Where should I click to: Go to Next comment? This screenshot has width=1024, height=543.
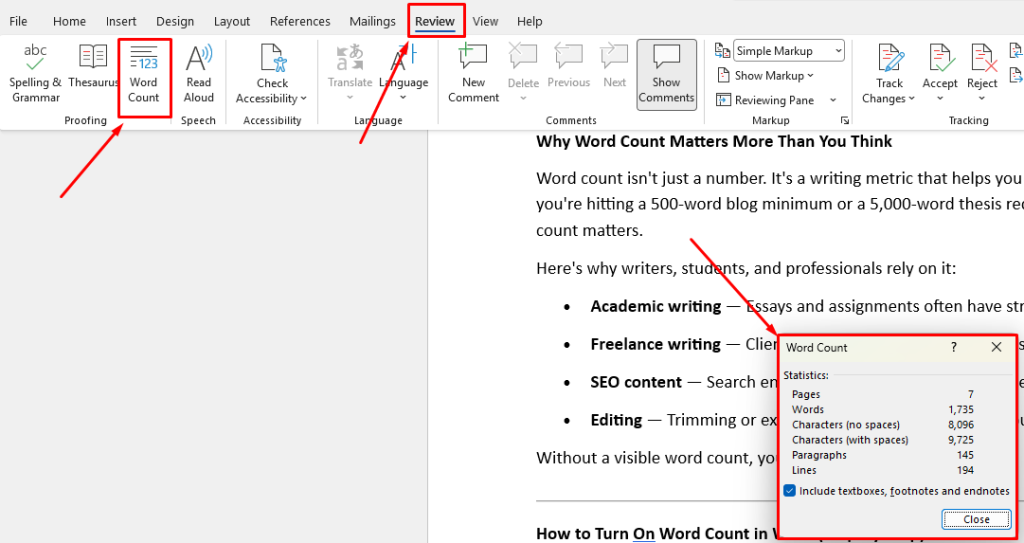pos(615,66)
